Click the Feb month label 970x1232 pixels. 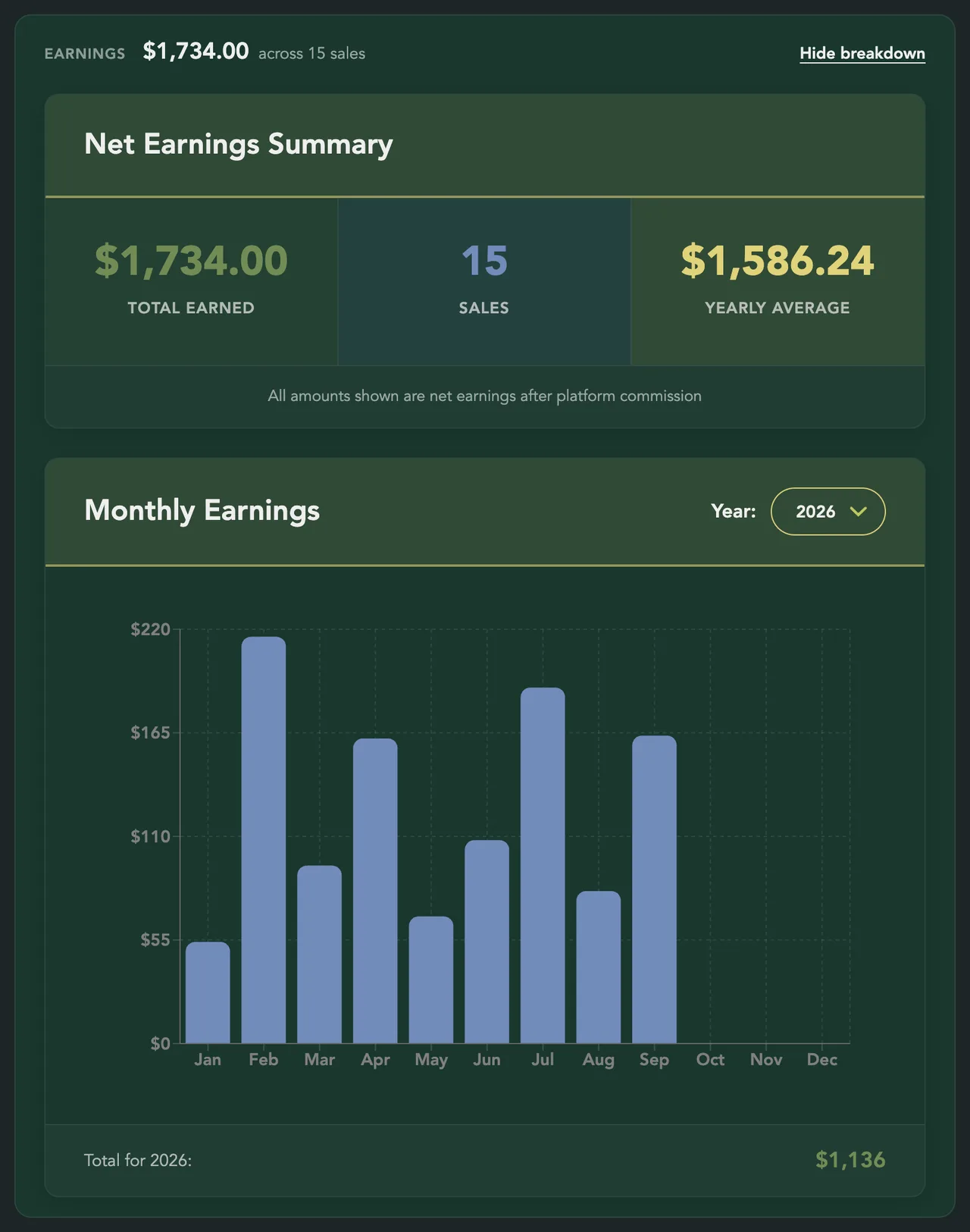(264, 1059)
